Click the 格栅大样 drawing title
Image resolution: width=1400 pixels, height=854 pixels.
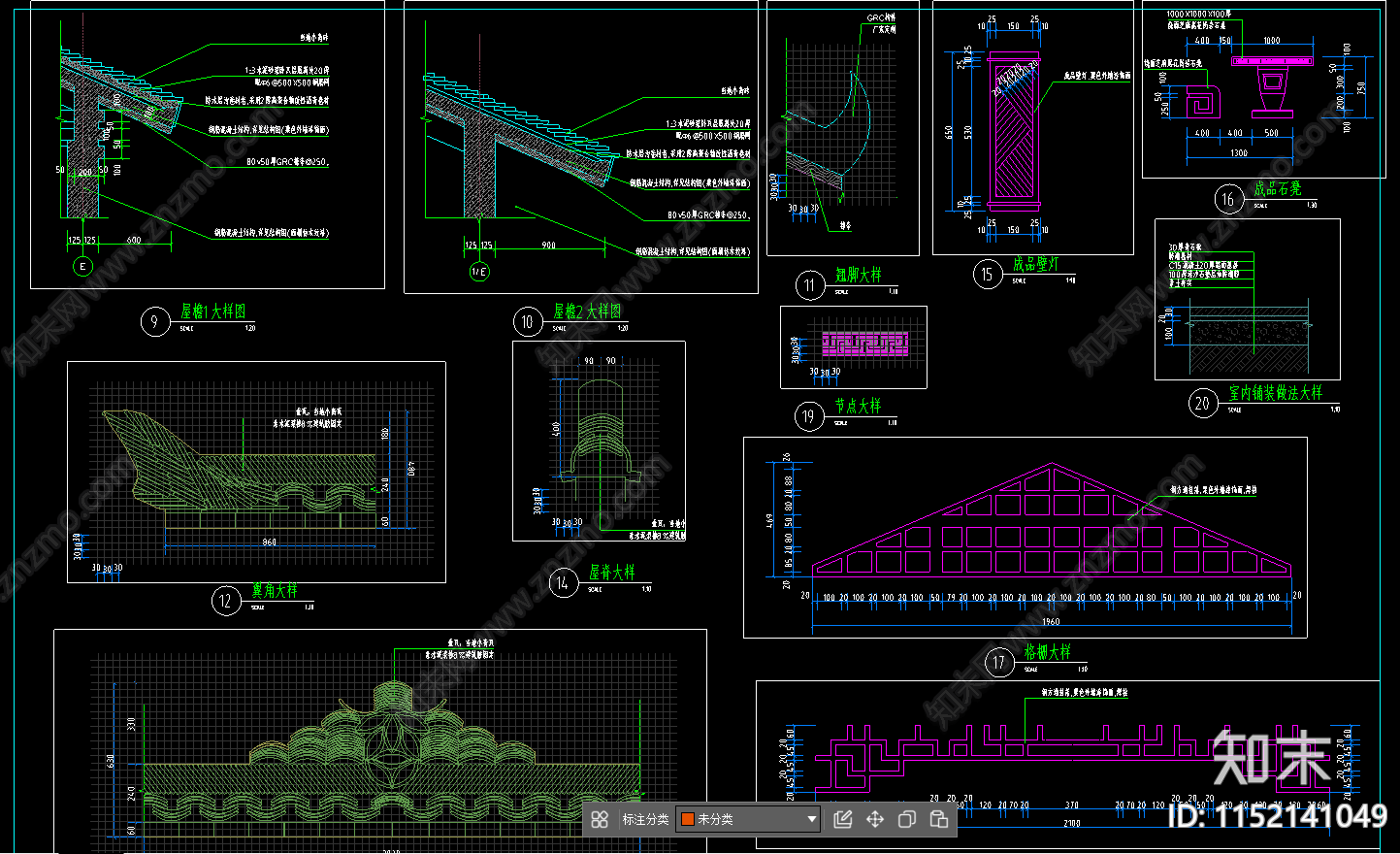tap(1048, 652)
